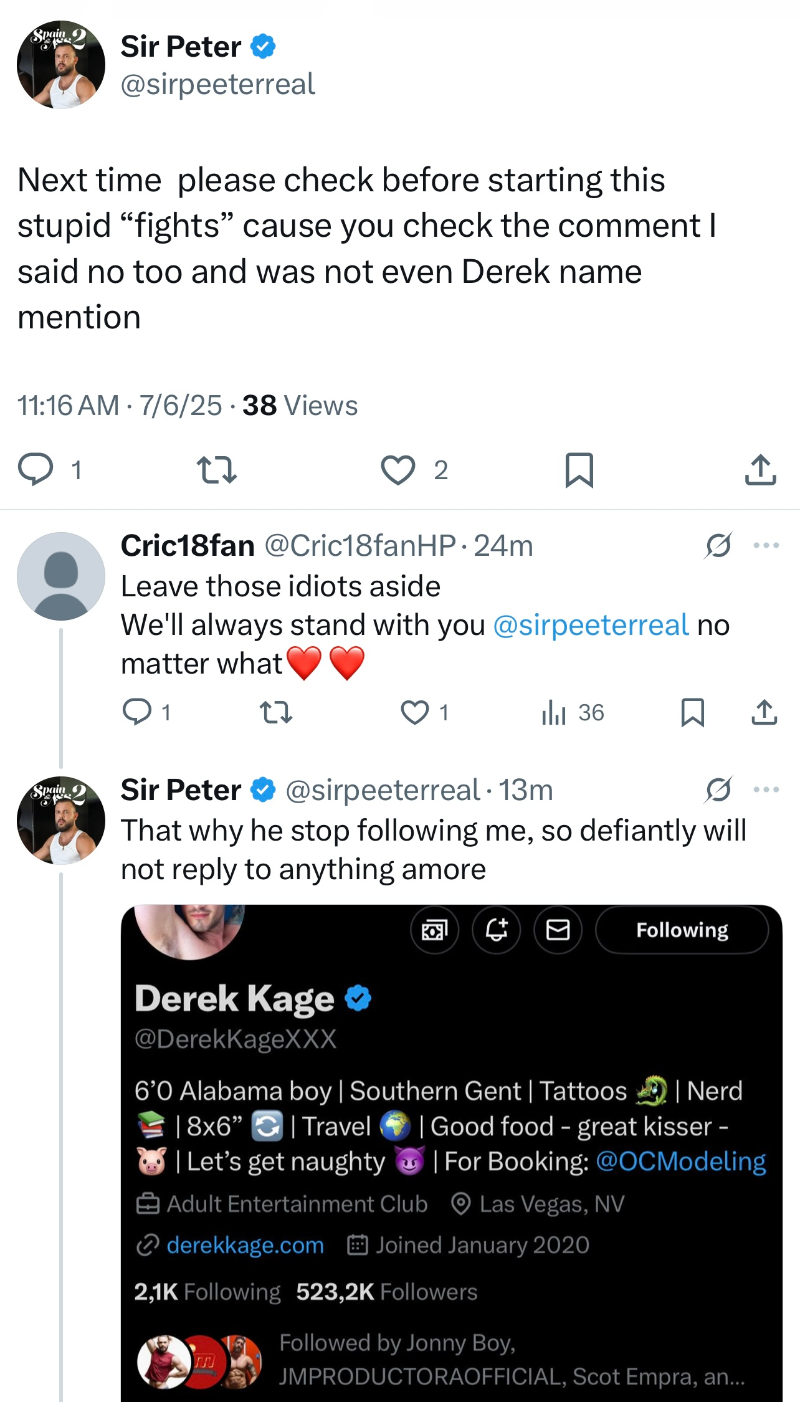Share Cric18fan's comment
The image size is (800, 1402).
[x=763, y=712]
